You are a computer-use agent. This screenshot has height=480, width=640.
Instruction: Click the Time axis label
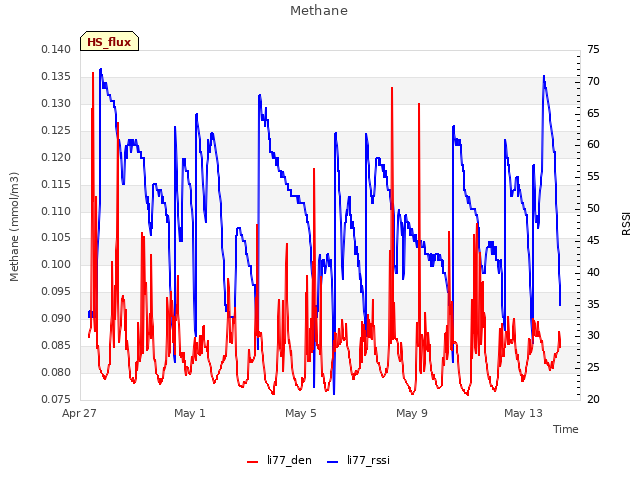(x=566, y=429)
